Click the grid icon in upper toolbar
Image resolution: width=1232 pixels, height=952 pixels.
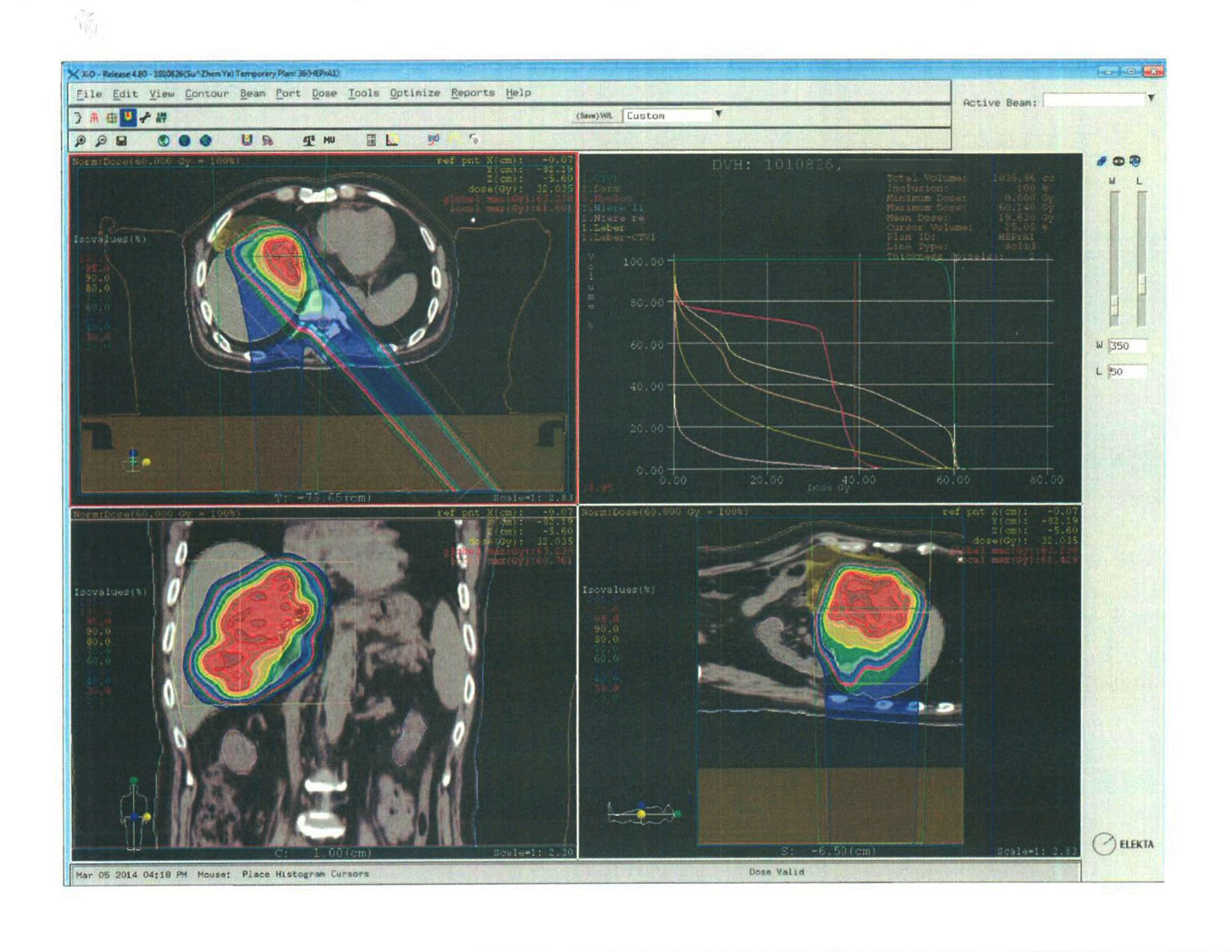(111, 117)
